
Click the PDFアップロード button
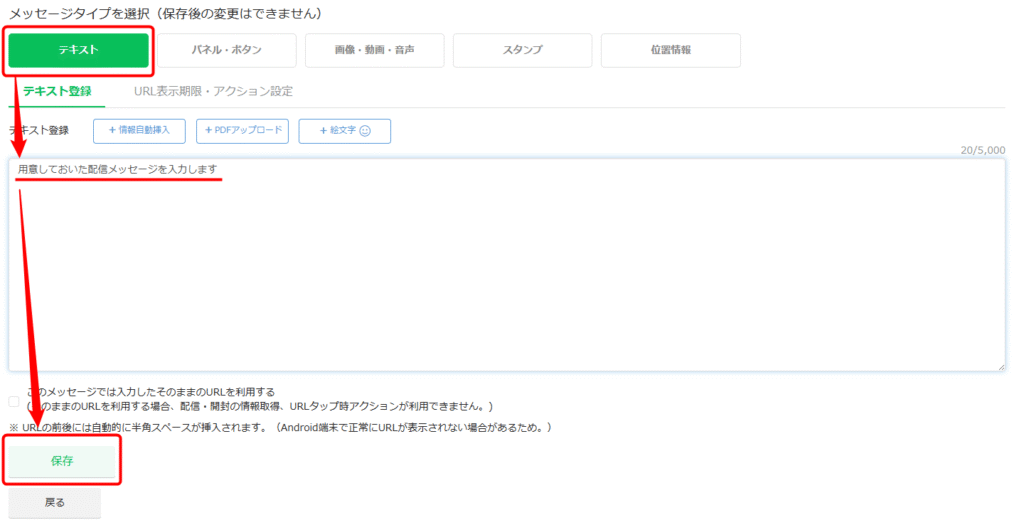242,131
